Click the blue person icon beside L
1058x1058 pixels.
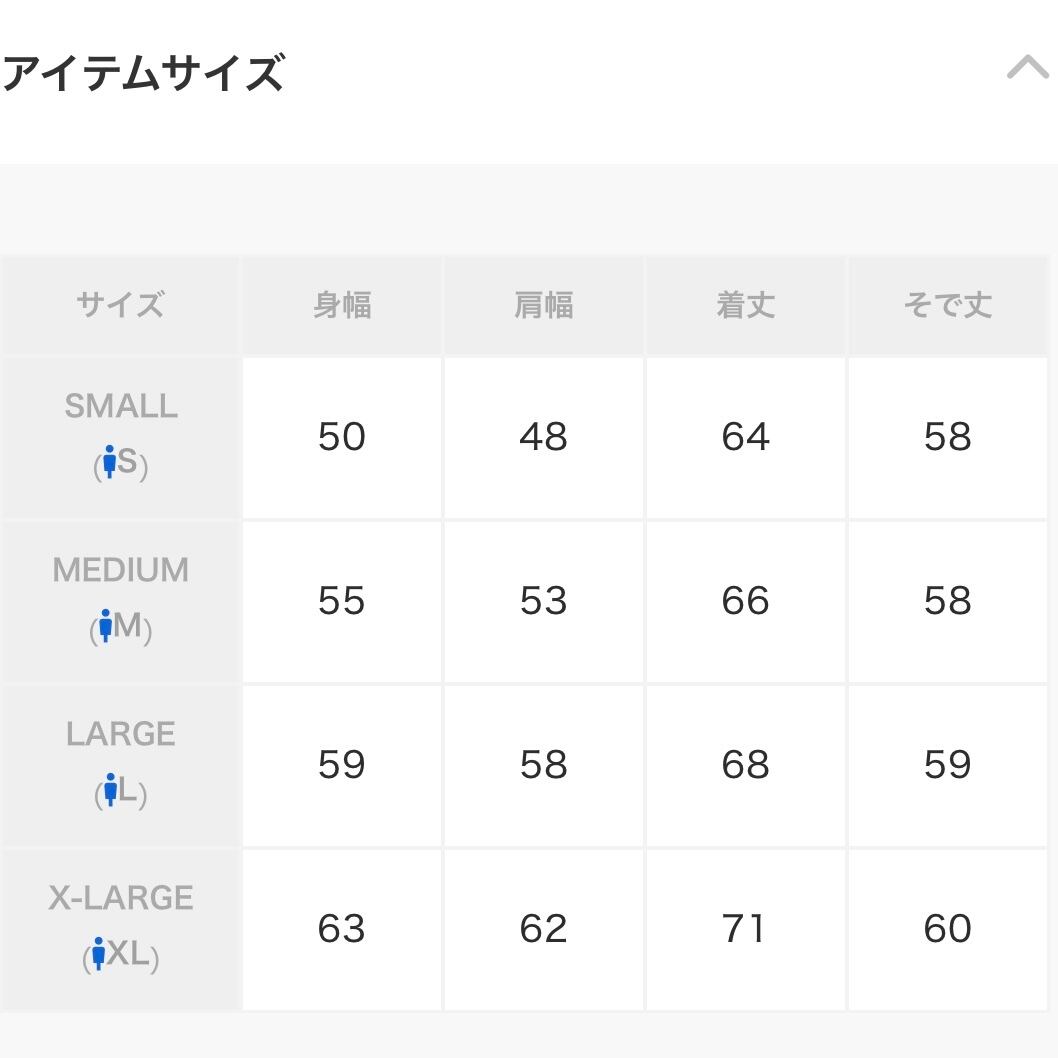click(x=111, y=789)
